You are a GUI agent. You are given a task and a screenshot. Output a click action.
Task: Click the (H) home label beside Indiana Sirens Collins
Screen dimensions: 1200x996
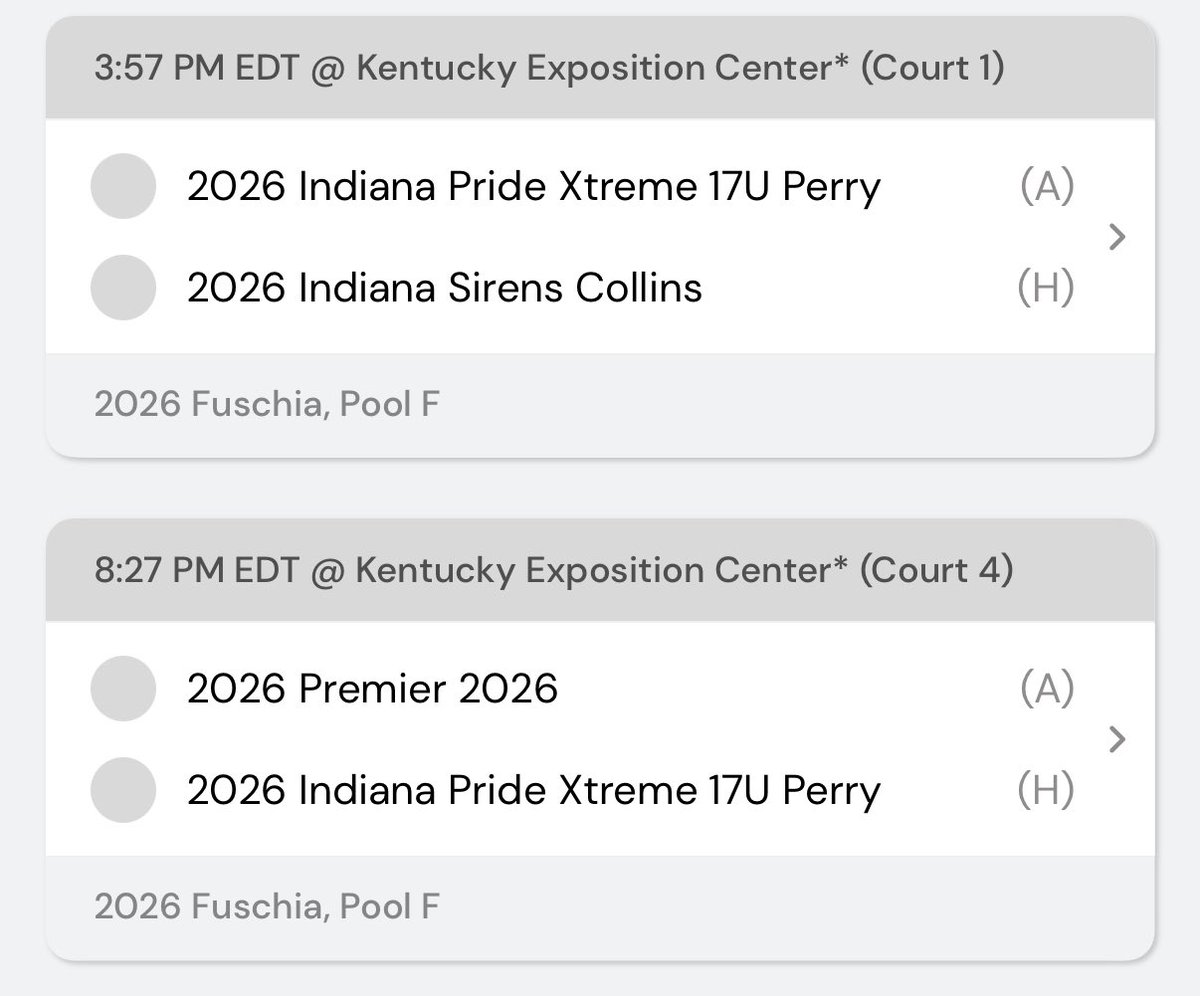[x=1046, y=288]
